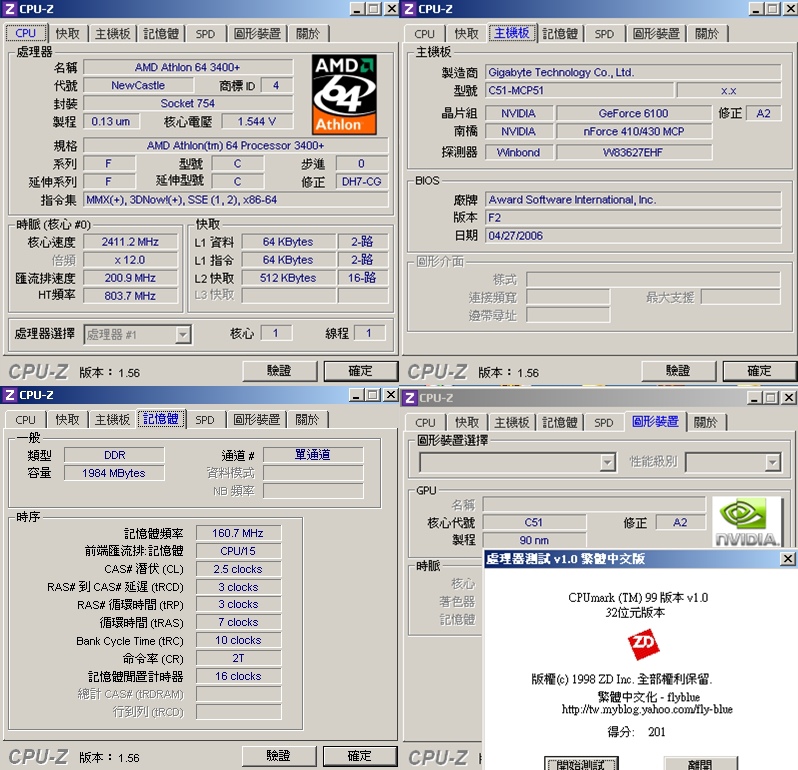The image size is (798, 770).
Task: Close the CPUmark 處理器測試 dialog
Action: (x=787, y=559)
